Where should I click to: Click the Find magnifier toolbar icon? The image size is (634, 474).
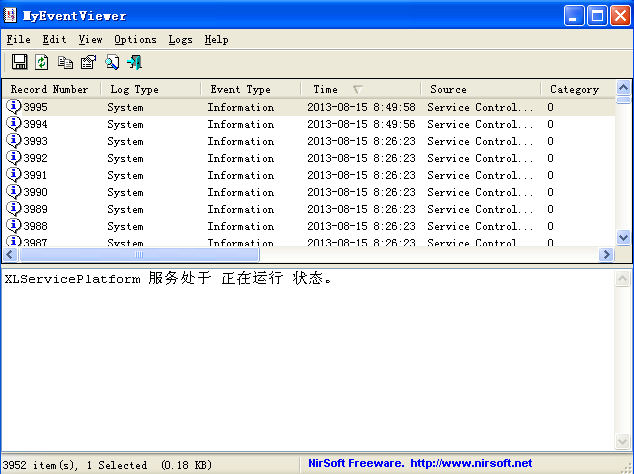[112, 63]
